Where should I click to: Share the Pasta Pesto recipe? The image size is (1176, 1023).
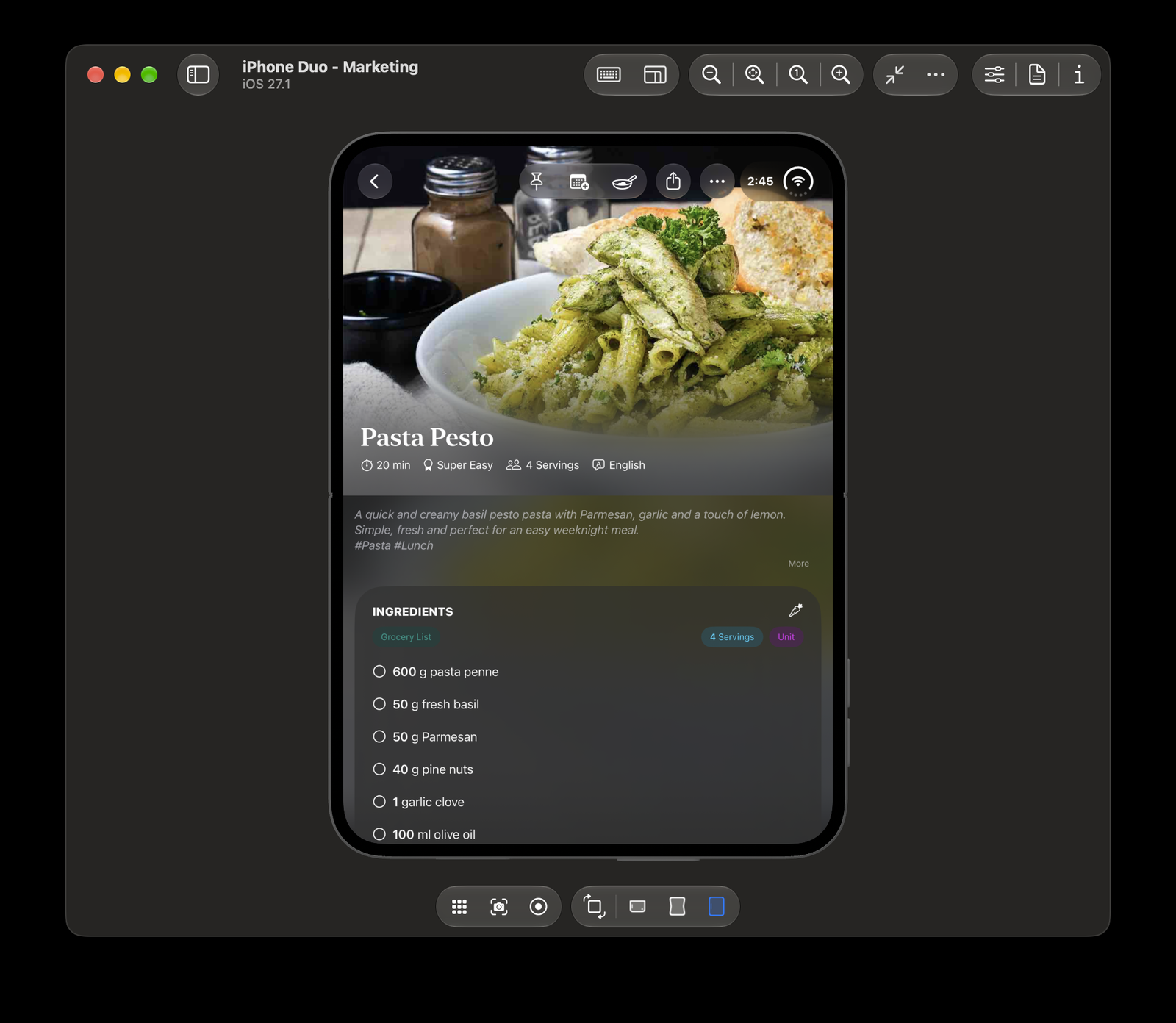673,182
